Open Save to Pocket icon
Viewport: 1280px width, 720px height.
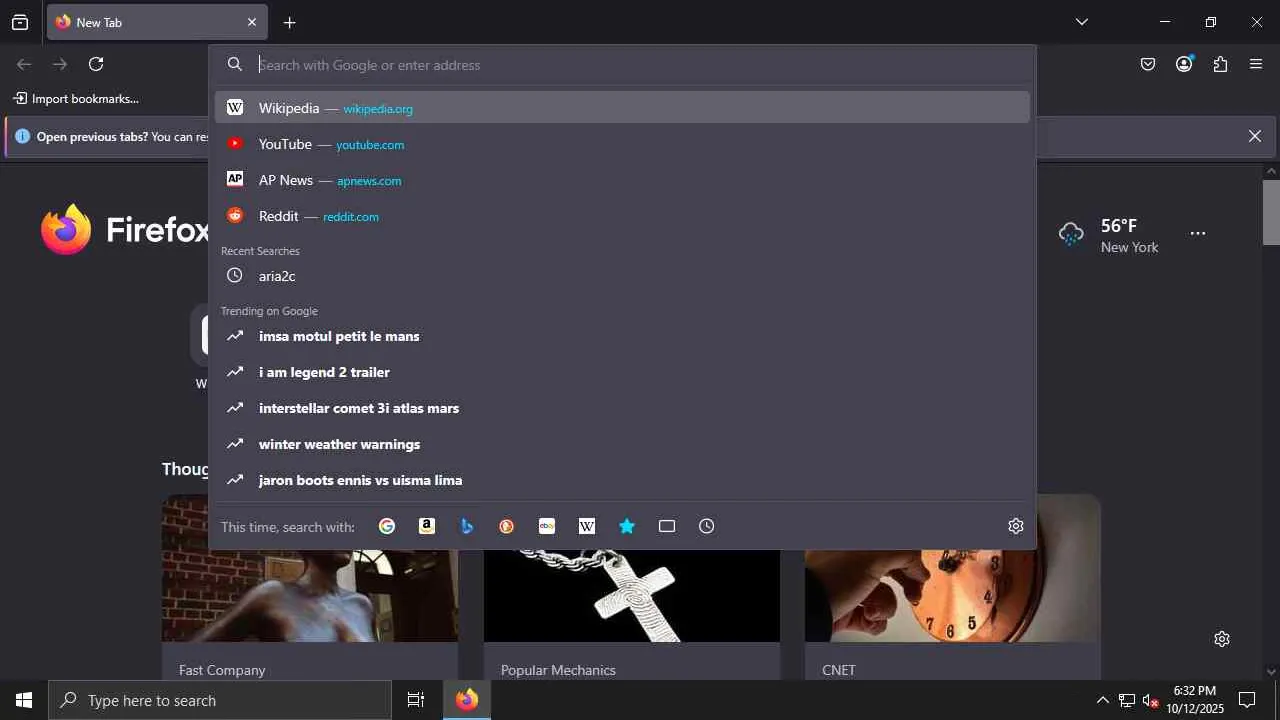(x=1148, y=64)
